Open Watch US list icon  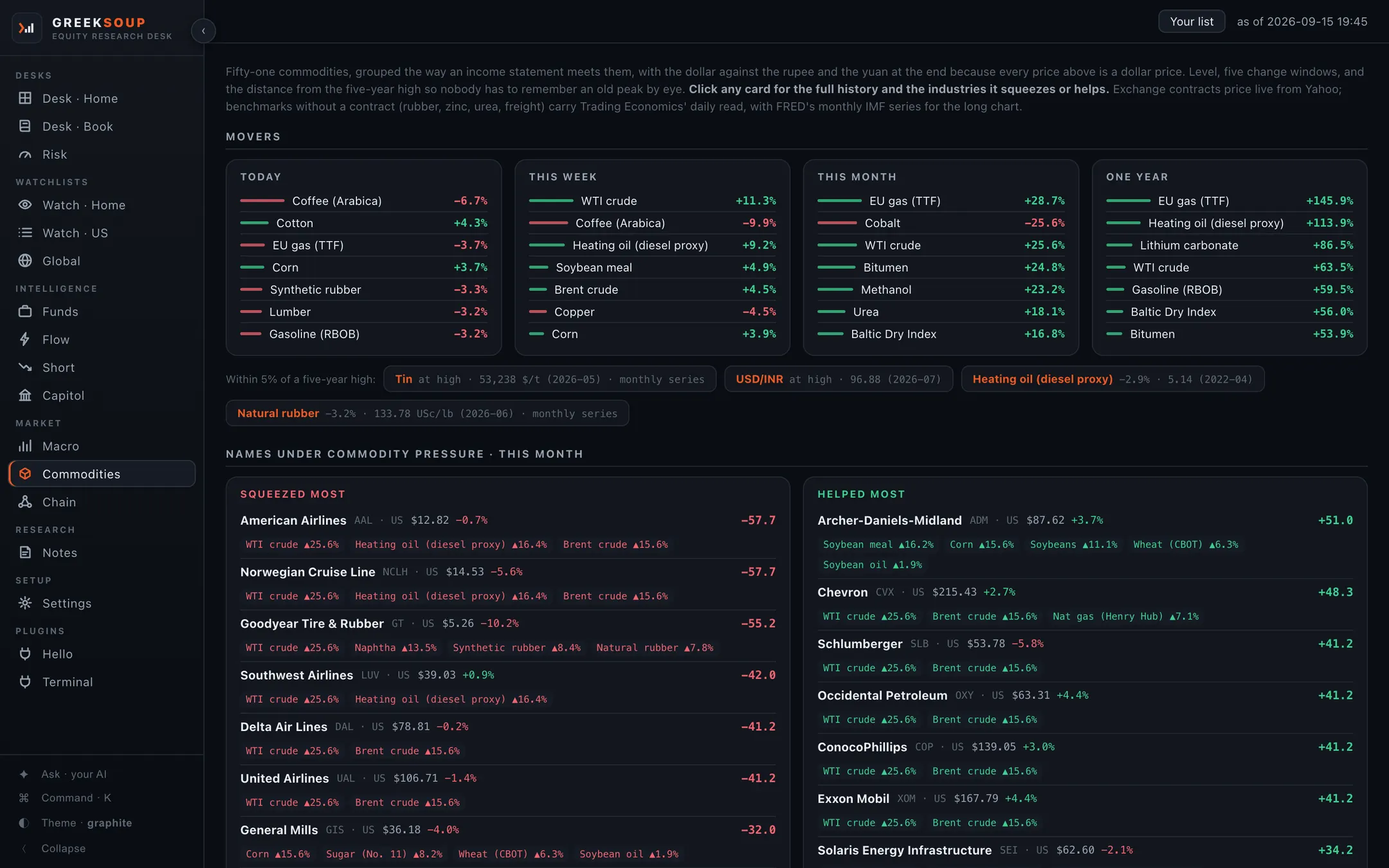(x=25, y=233)
